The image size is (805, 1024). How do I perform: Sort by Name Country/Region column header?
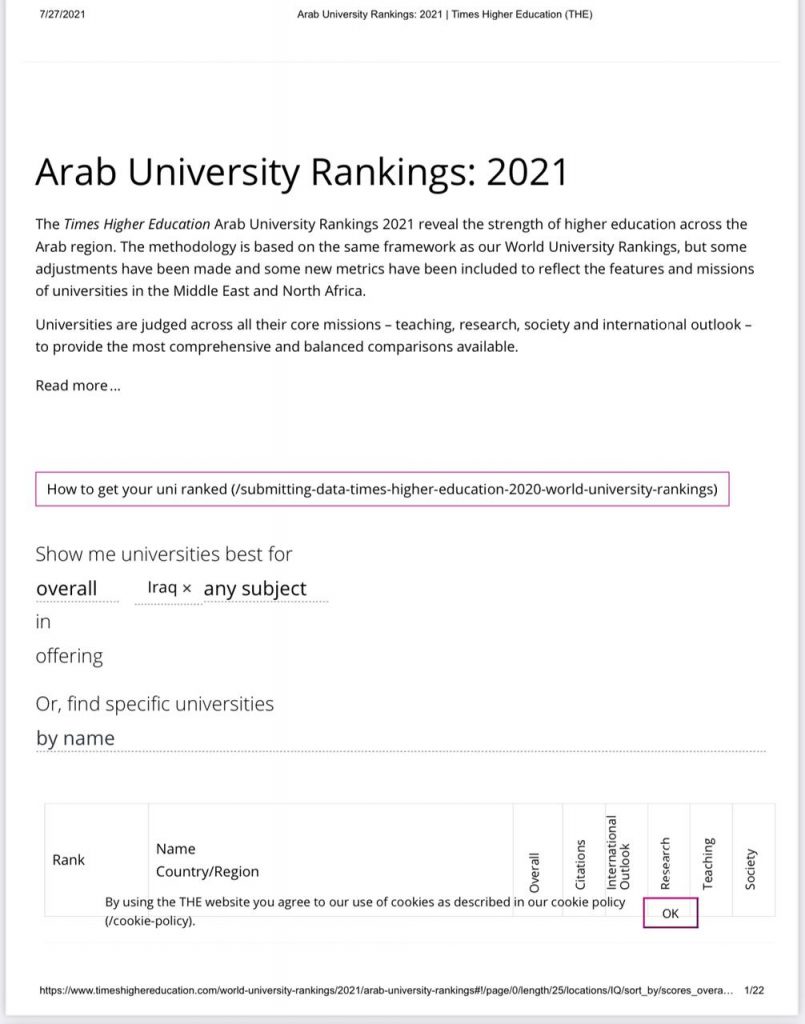click(208, 859)
